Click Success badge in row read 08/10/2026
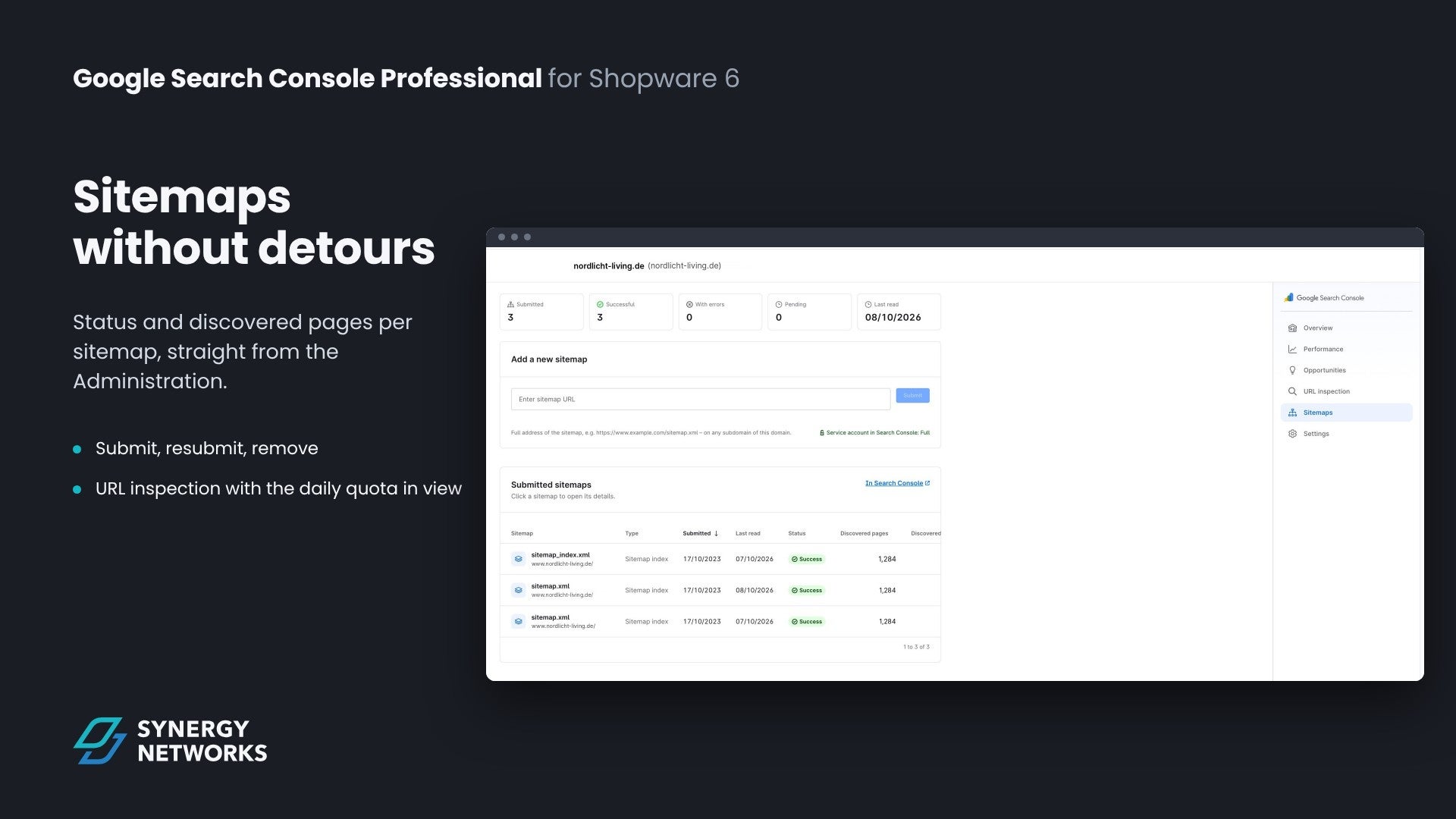Viewport: 1456px width, 819px height. tap(807, 591)
